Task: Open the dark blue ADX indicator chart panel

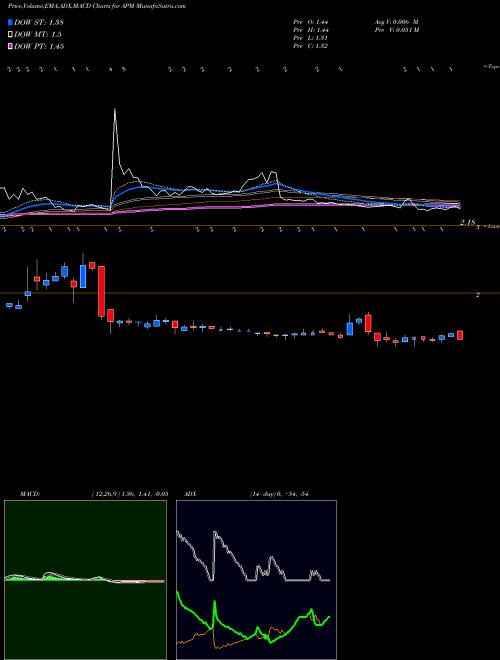Action: click(x=256, y=580)
